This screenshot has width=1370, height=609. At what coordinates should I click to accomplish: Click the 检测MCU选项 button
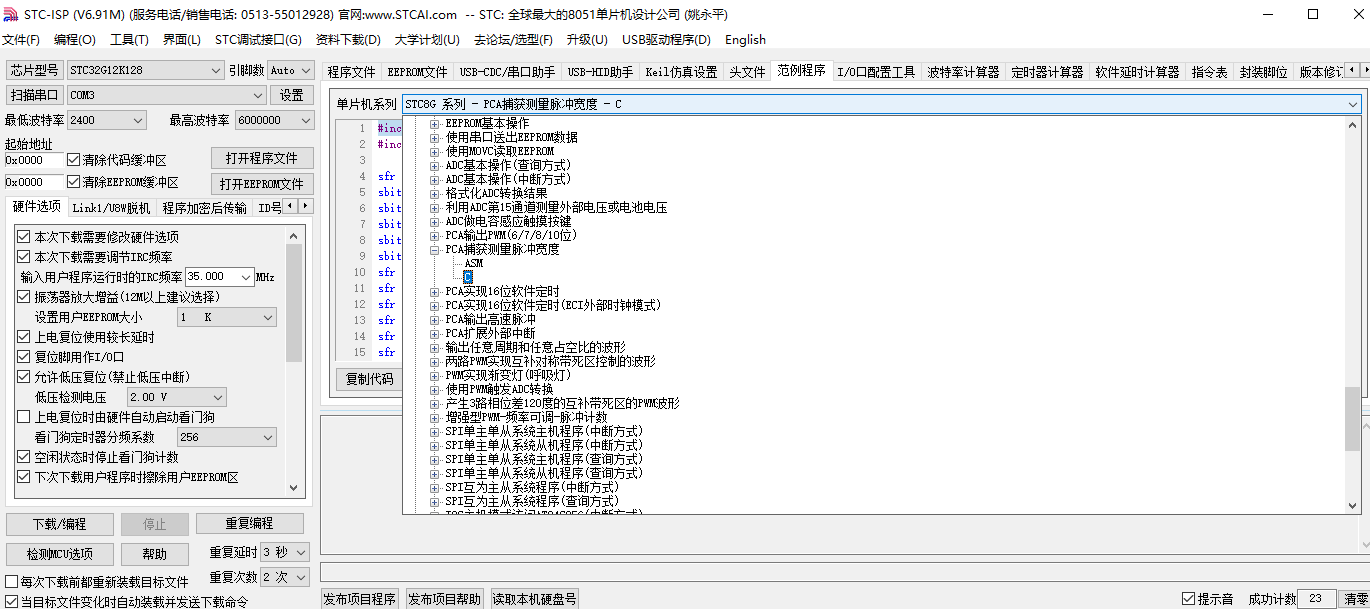point(59,554)
